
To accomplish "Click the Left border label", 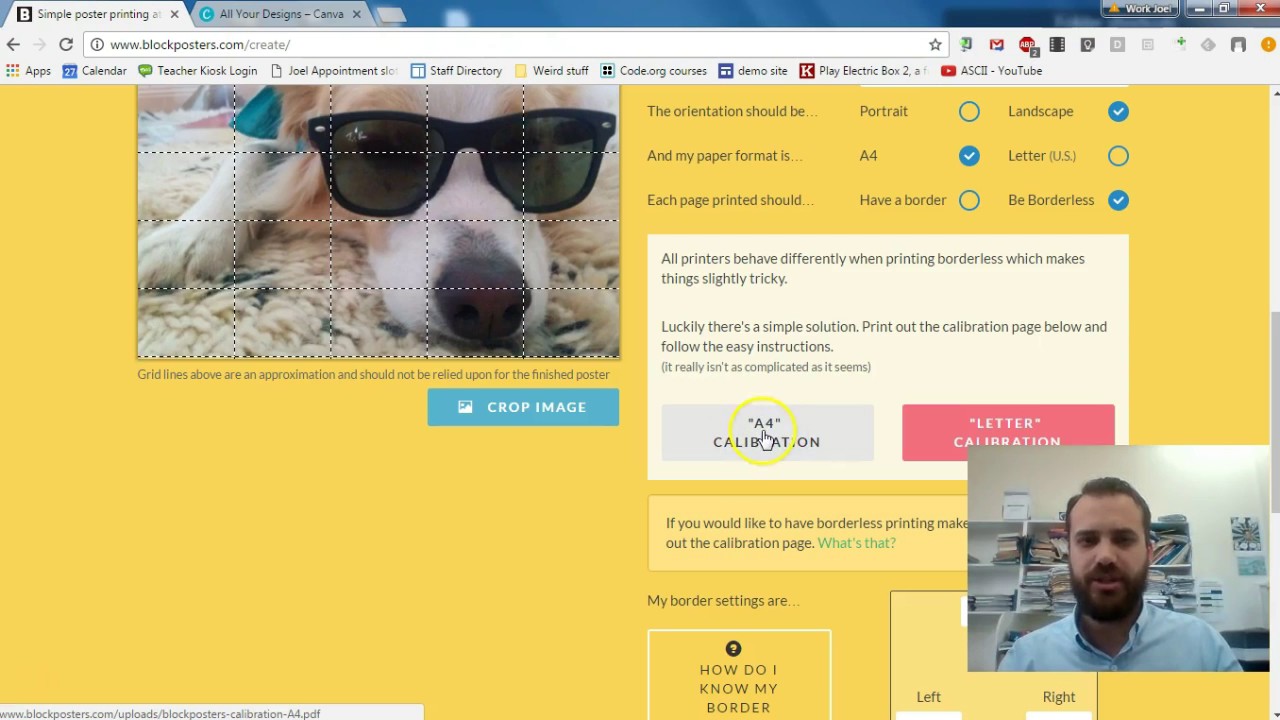I will pos(928,697).
